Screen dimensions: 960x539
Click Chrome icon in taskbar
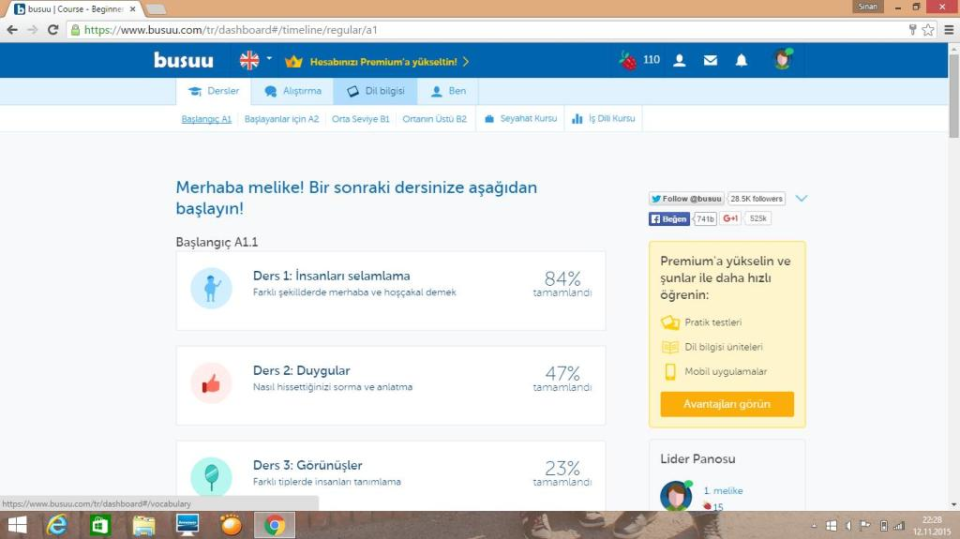click(x=274, y=525)
